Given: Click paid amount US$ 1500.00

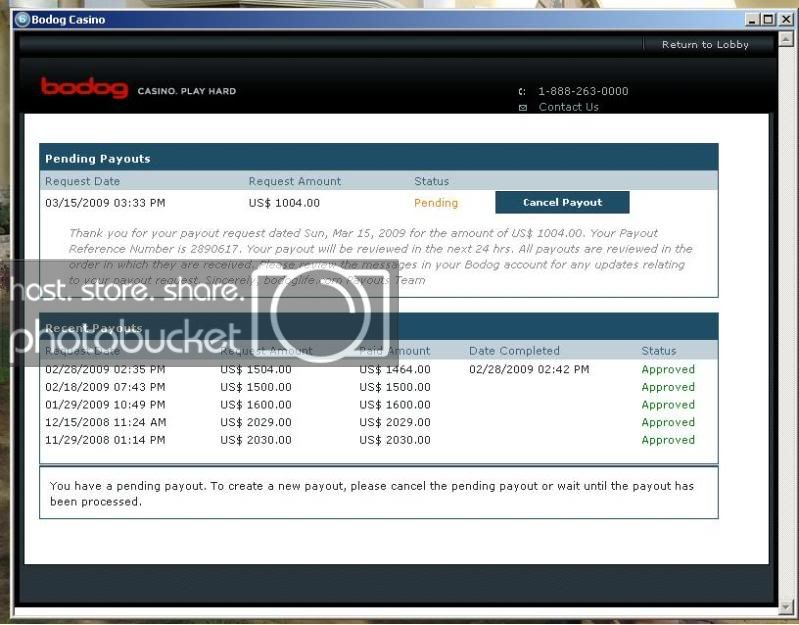Looking at the screenshot, I should click(395, 387).
